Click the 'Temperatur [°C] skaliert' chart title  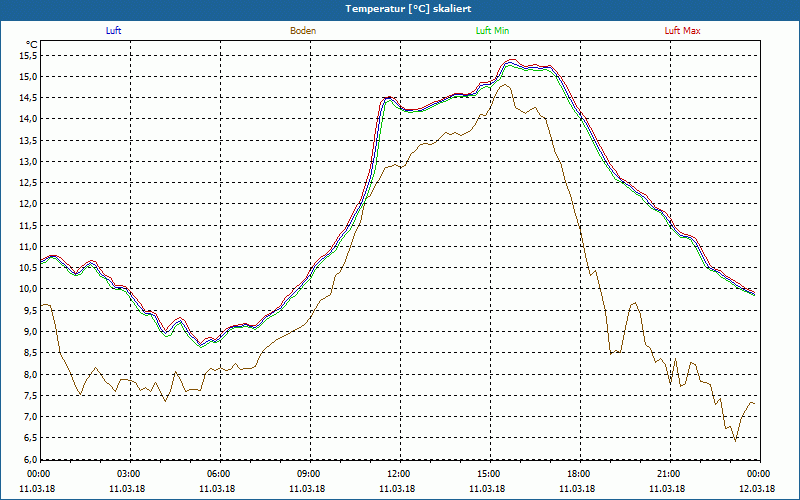click(x=408, y=9)
